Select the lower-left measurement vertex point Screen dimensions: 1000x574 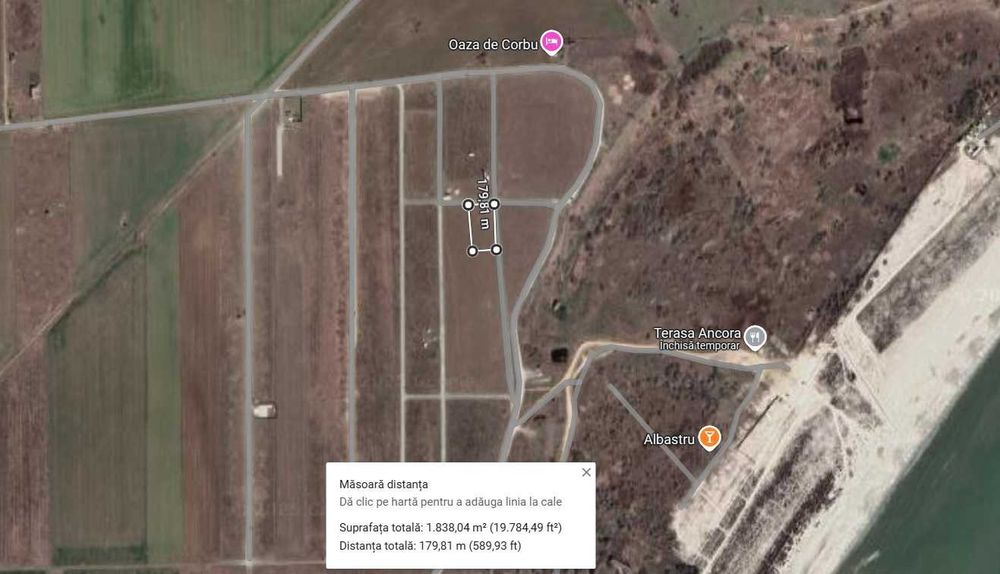pos(472,251)
